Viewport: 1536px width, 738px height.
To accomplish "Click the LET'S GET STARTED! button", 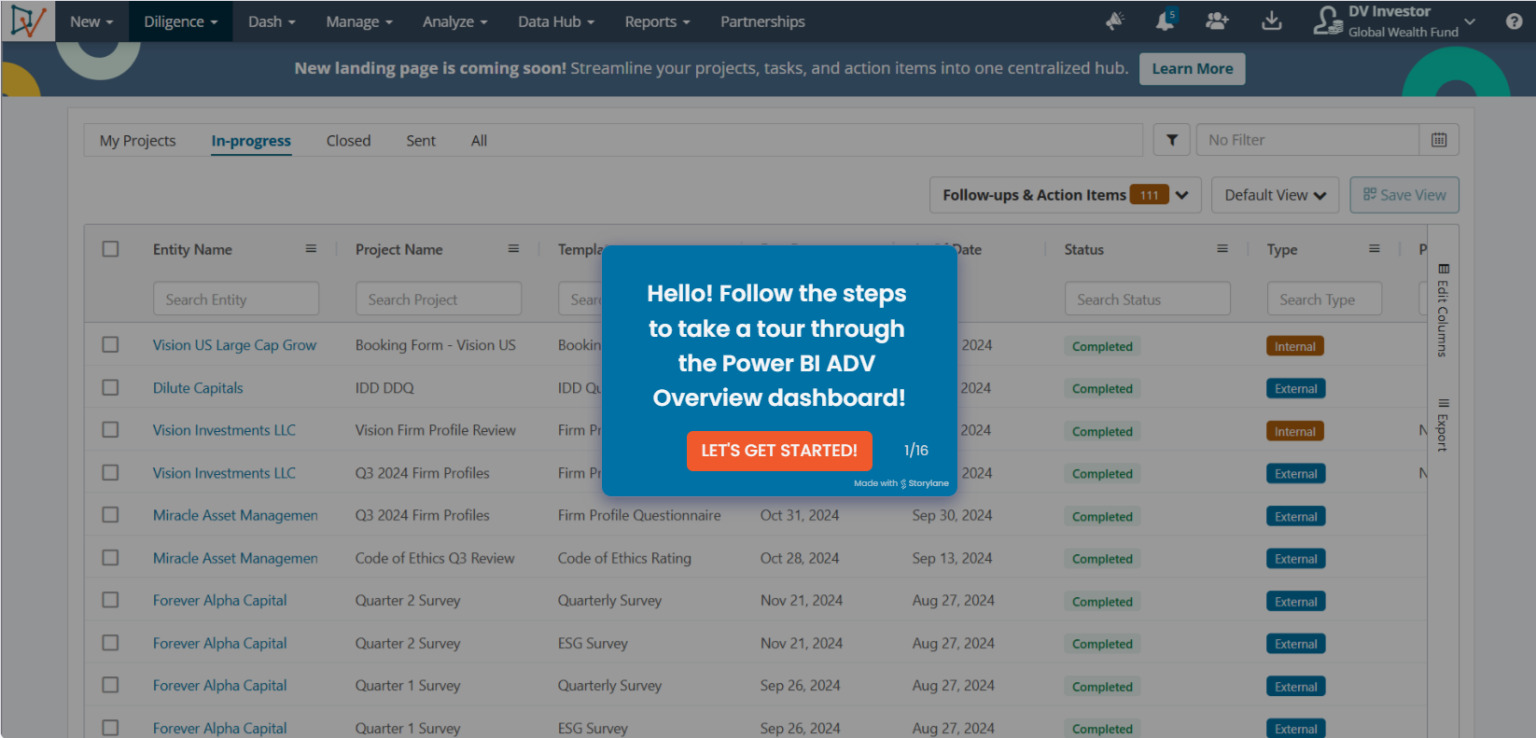I will pyautogui.click(x=779, y=451).
